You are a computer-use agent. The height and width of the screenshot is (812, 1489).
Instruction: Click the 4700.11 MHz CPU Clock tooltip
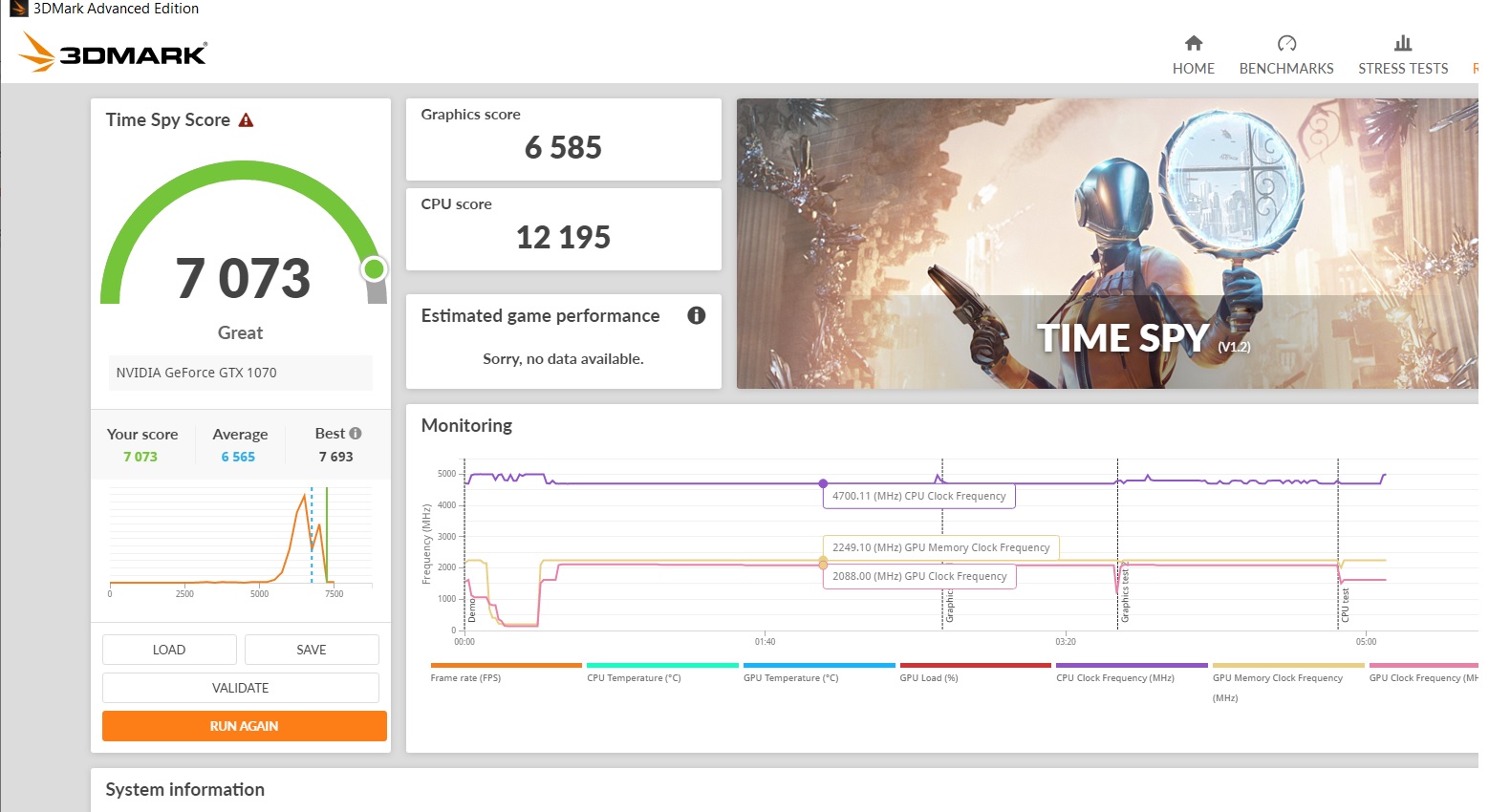[919, 497]
